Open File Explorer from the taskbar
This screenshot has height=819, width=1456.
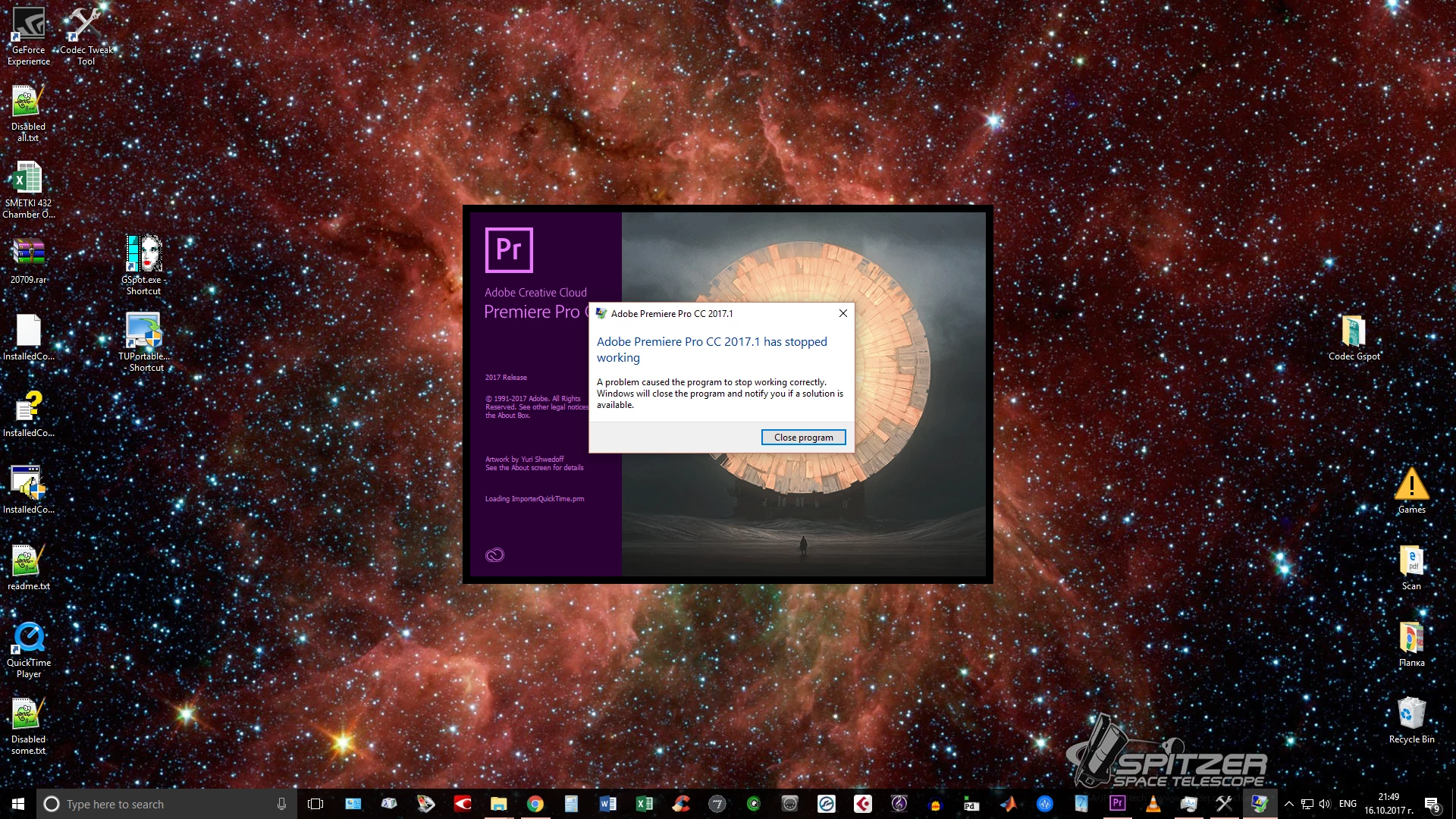point(498,804)
